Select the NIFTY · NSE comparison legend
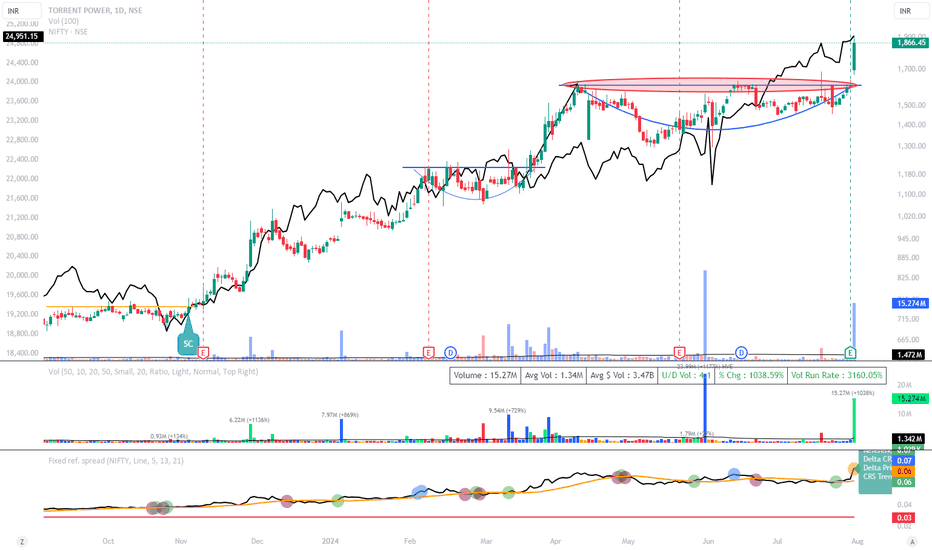Screen dimensions: 932x550 pos(68,32)
